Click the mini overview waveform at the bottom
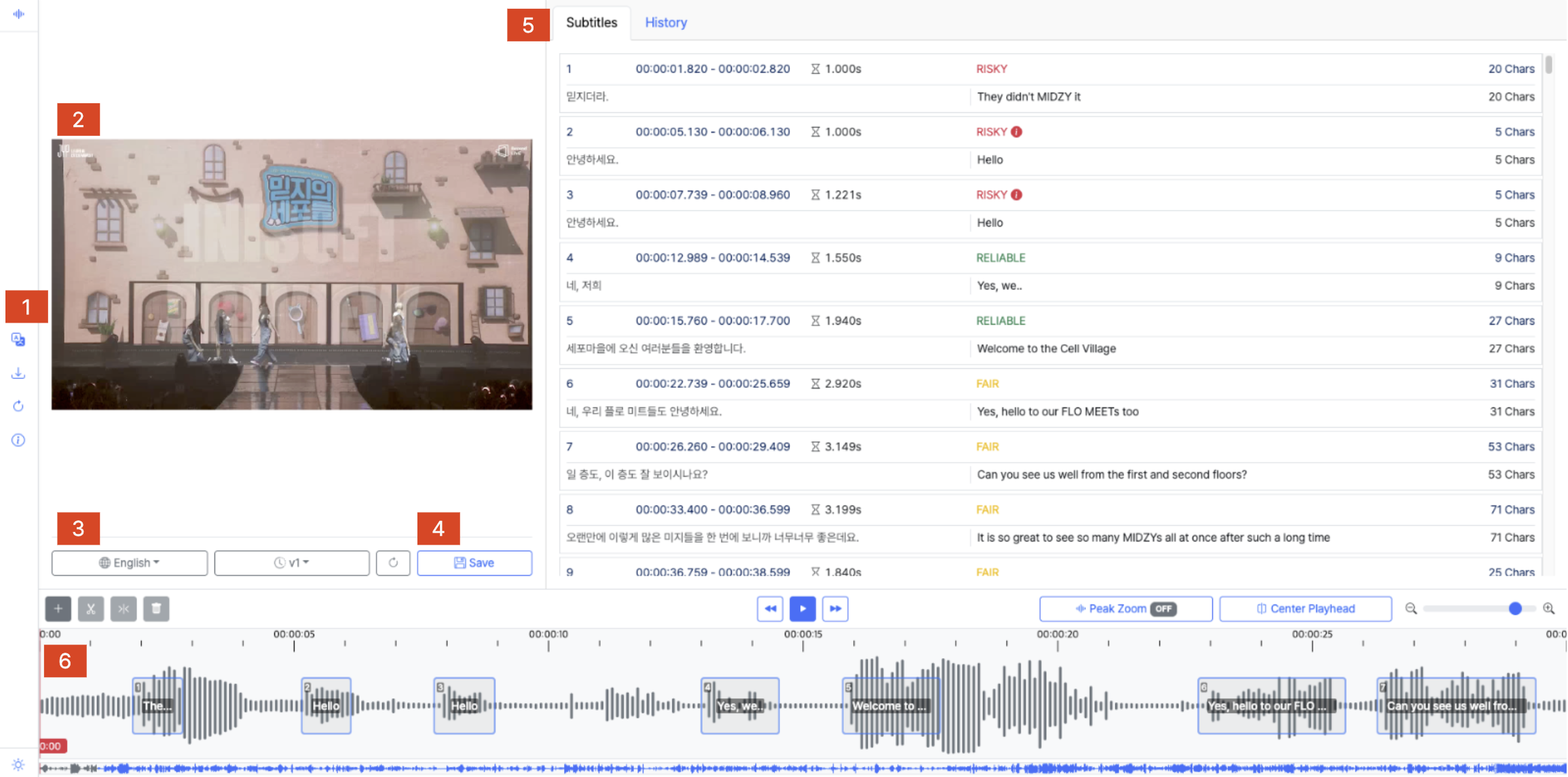Image resolution: width=1568 pixels, height=777 pixels. point(803,768)
